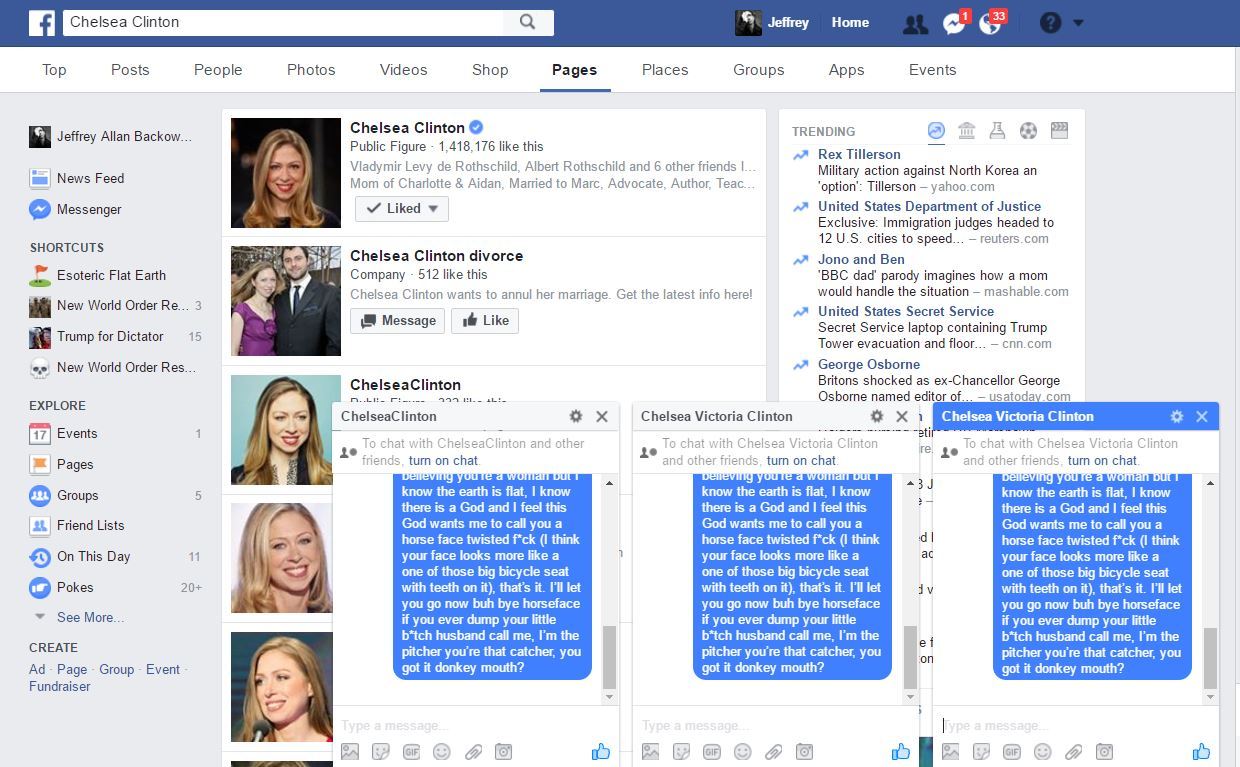The width and height of the screenshot is (1240, 767).
Task: Open Trump for Dictator shortcut
Action: click(x=110, y=336)
